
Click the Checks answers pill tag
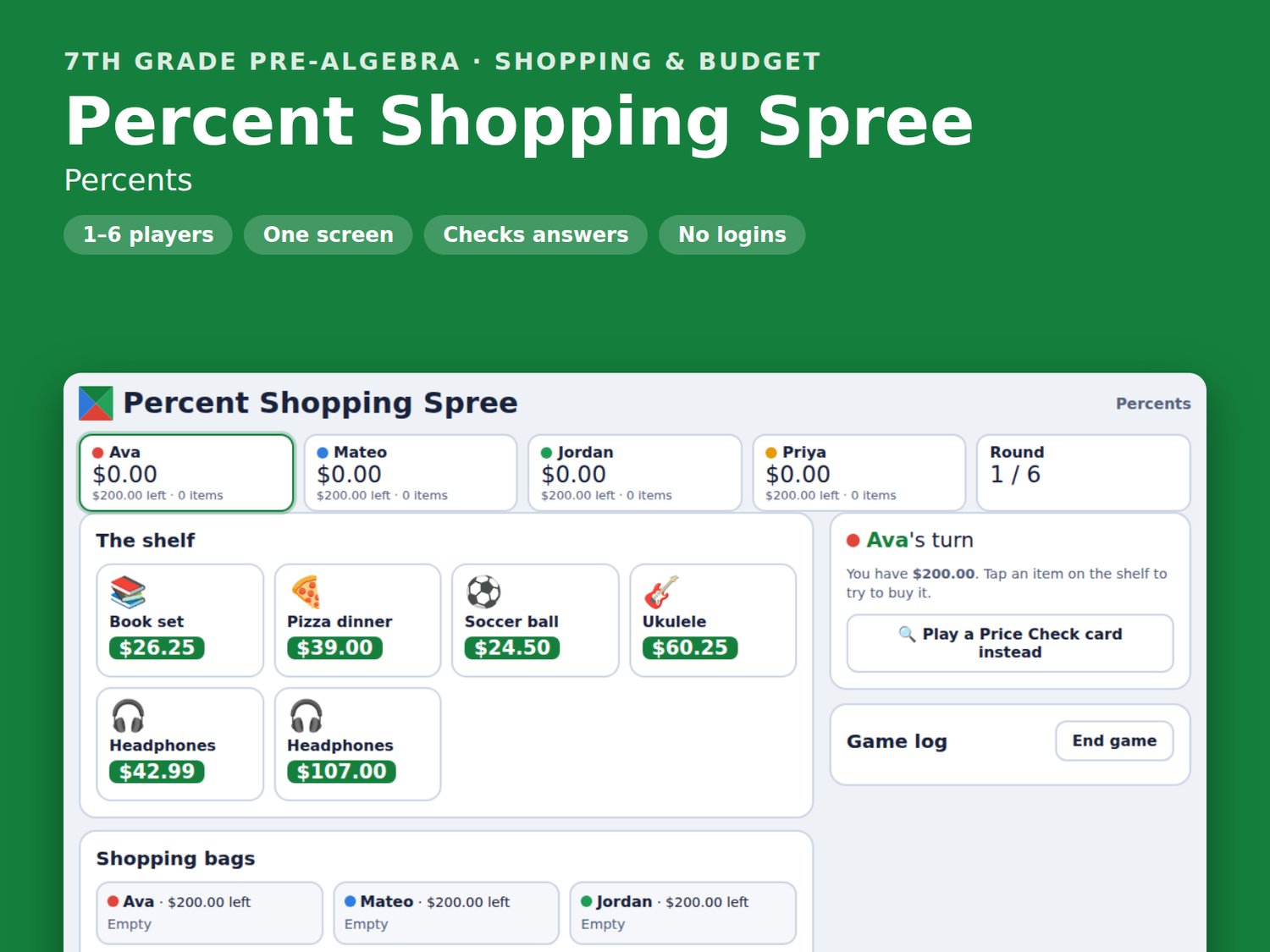click(536, 234)
